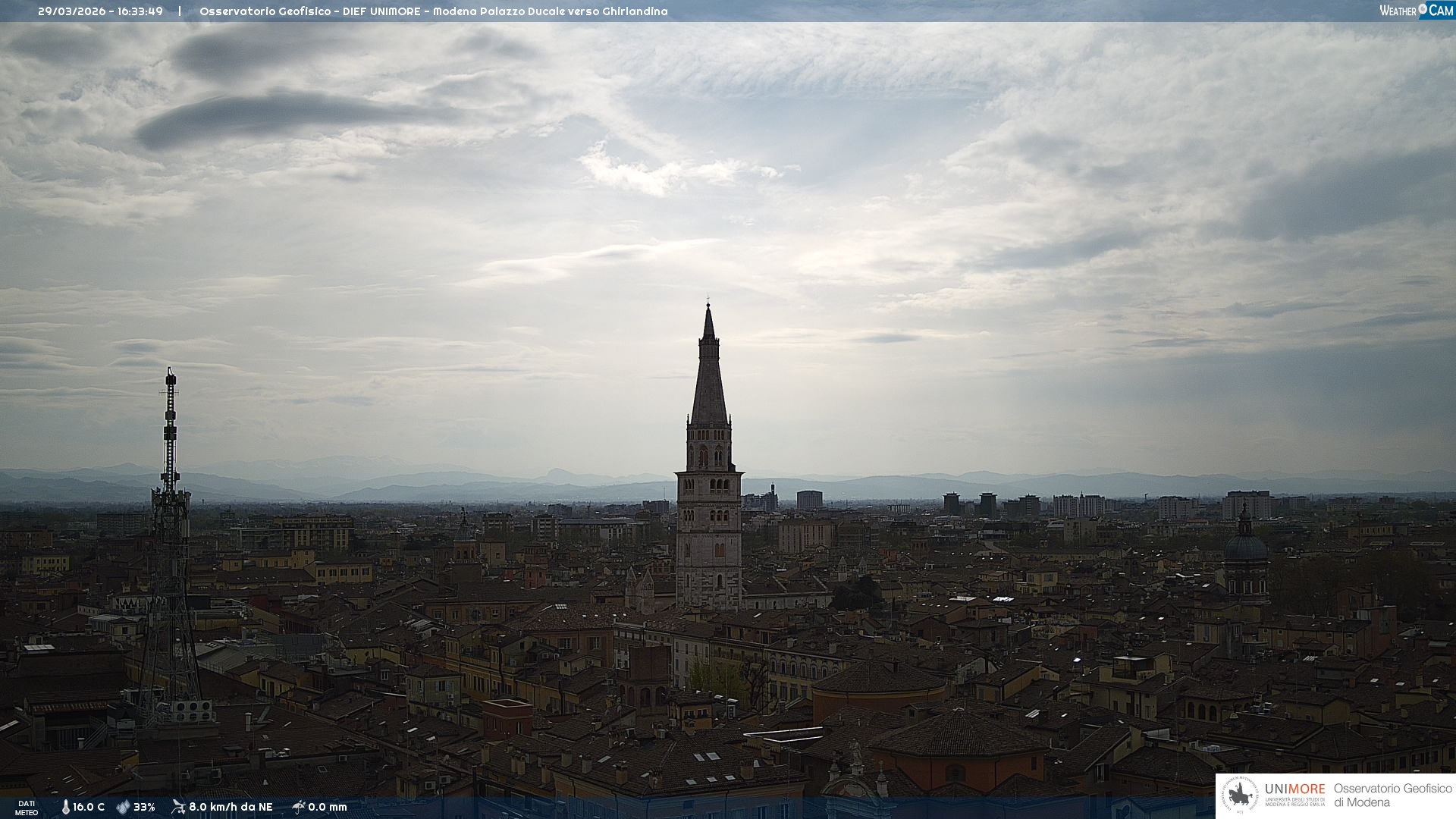The height and width of the screenshot is (819, 1456).
Task: Click the UNIMORE horseman seal logo
Action: pos(1240,795)
